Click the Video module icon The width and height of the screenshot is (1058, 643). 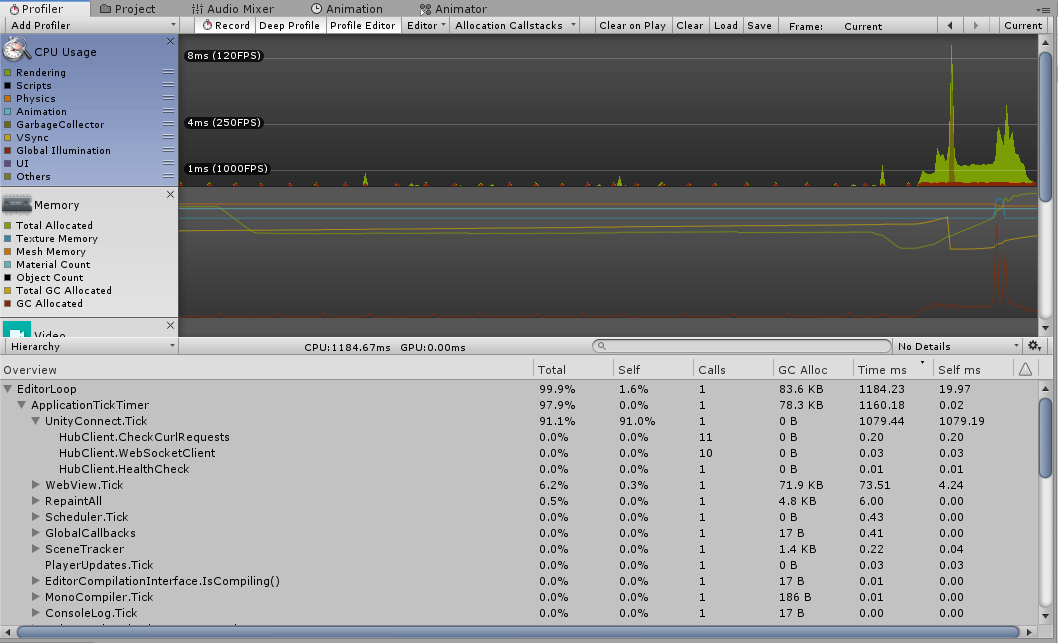point(15,328)
